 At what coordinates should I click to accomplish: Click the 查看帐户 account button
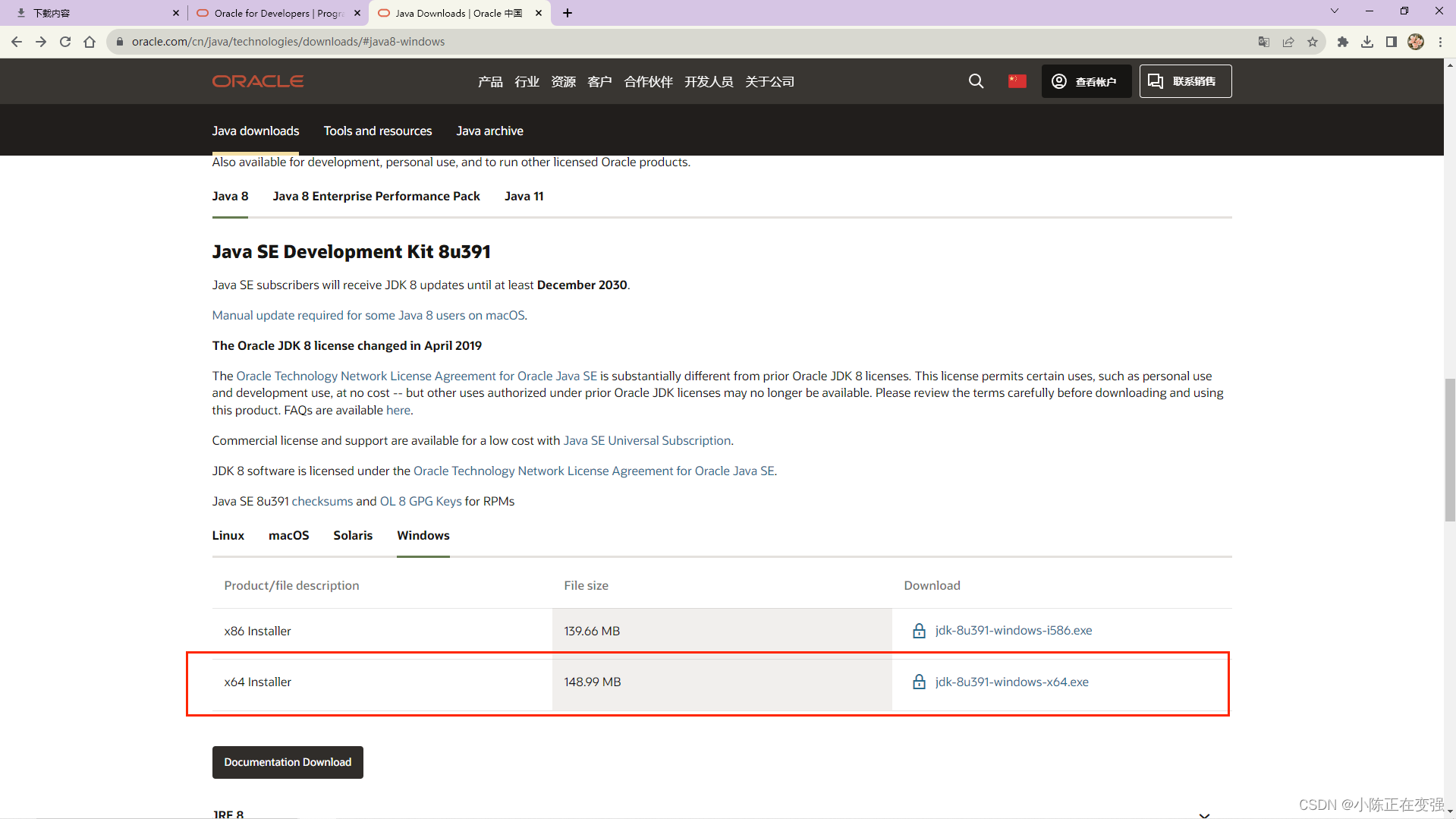[x=1086, y=81]
